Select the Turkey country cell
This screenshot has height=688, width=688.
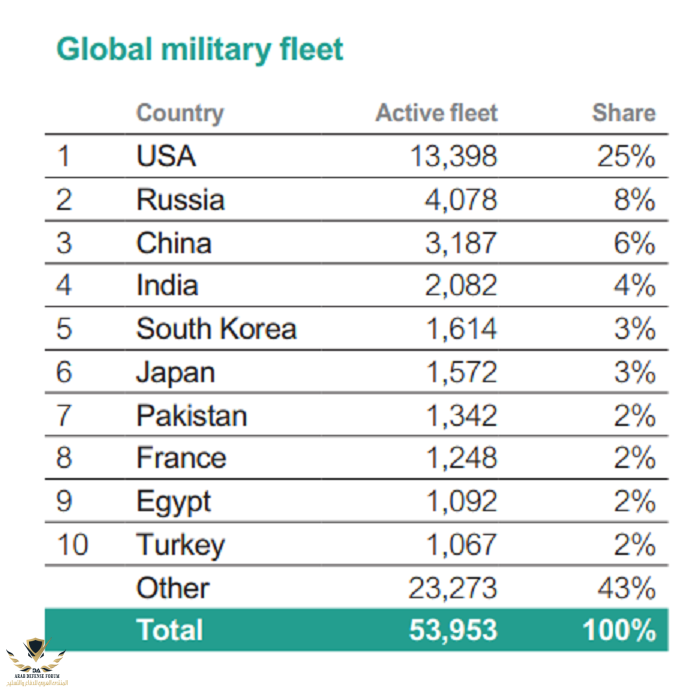[180, 545]
